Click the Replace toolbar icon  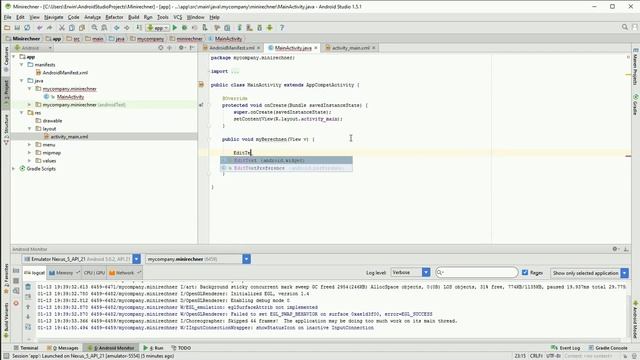pos(104,28)
